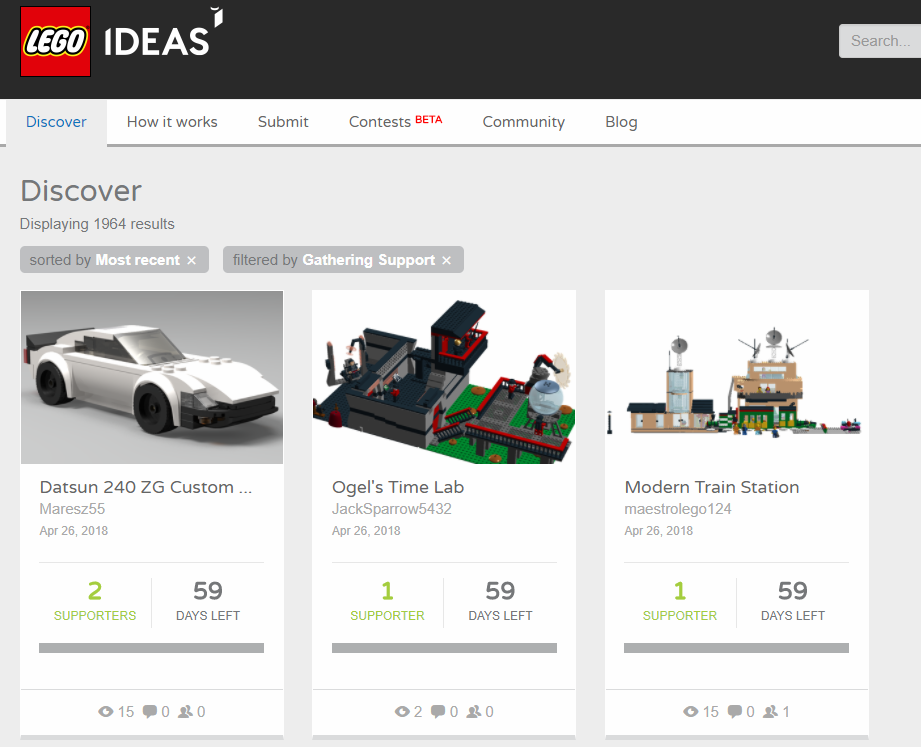Click 59 DAYS LEFT on Datsun card

(208, 602)
